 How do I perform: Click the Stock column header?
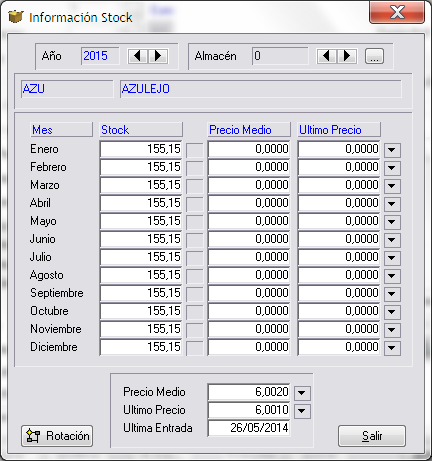(x=141, y=130)
